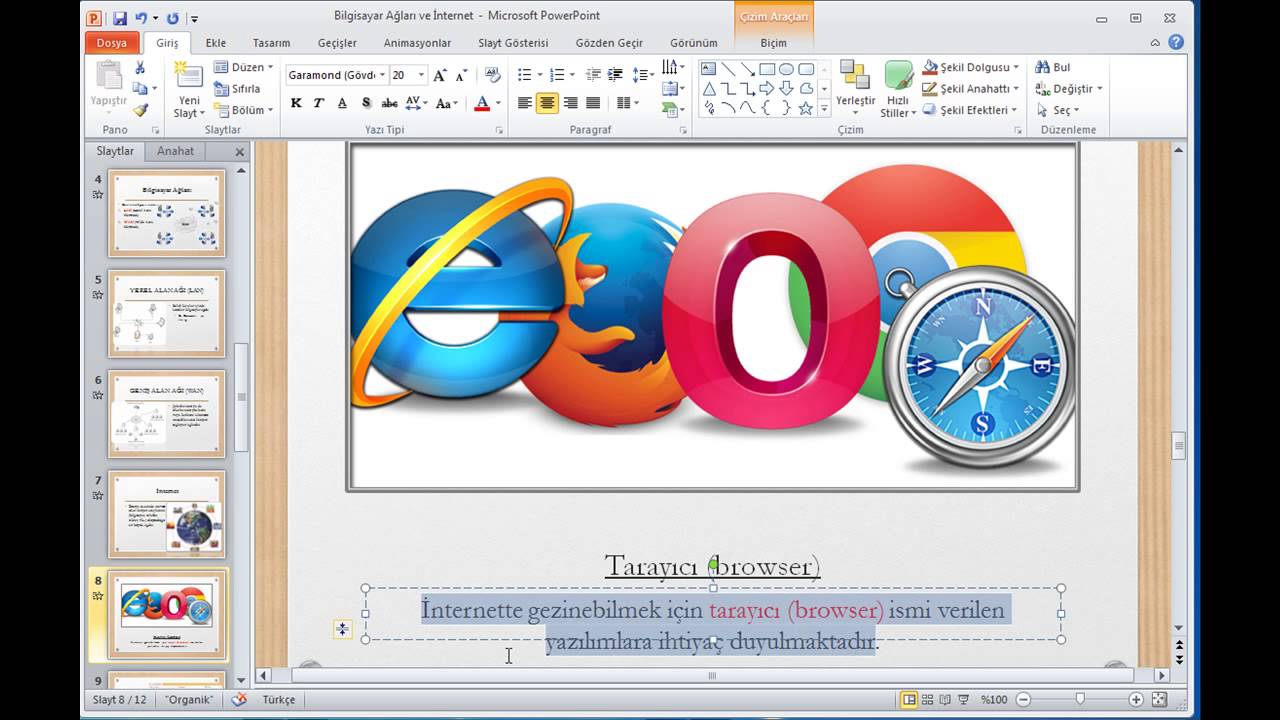Select the text box shape in gallery

pyautogui.click(x=708, y=69)
